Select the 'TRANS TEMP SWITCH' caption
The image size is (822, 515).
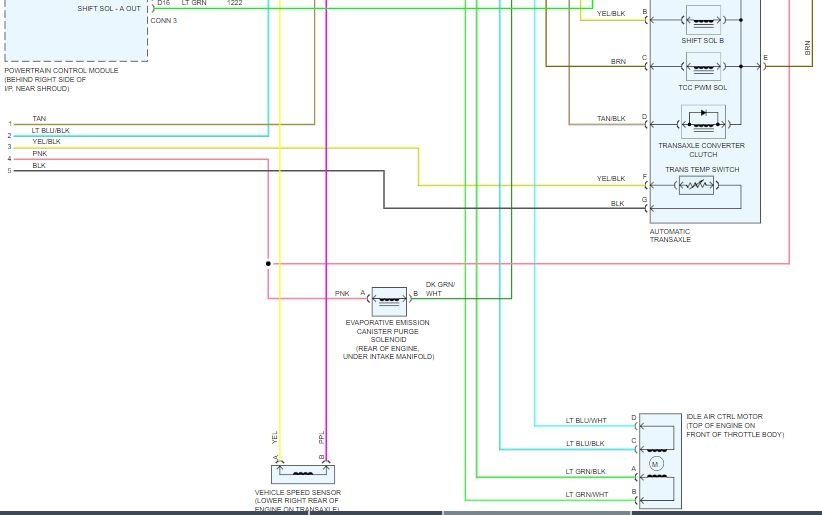[702, 169]
